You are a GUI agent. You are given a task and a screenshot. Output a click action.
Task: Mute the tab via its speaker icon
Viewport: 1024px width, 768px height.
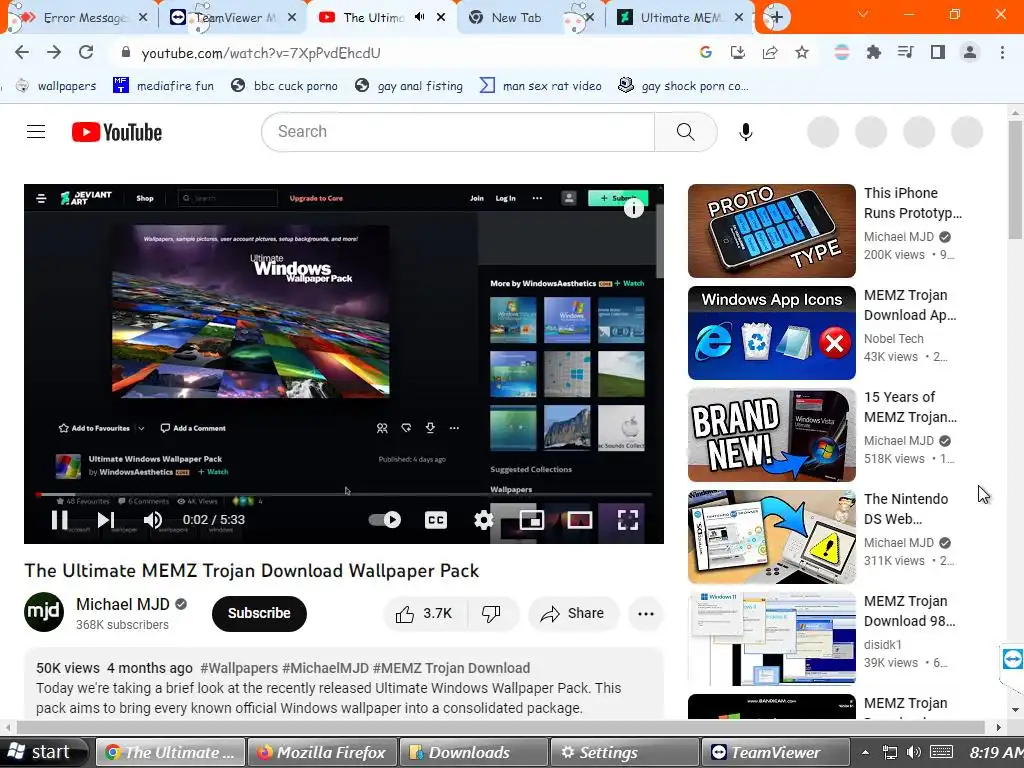pos(420,17)
